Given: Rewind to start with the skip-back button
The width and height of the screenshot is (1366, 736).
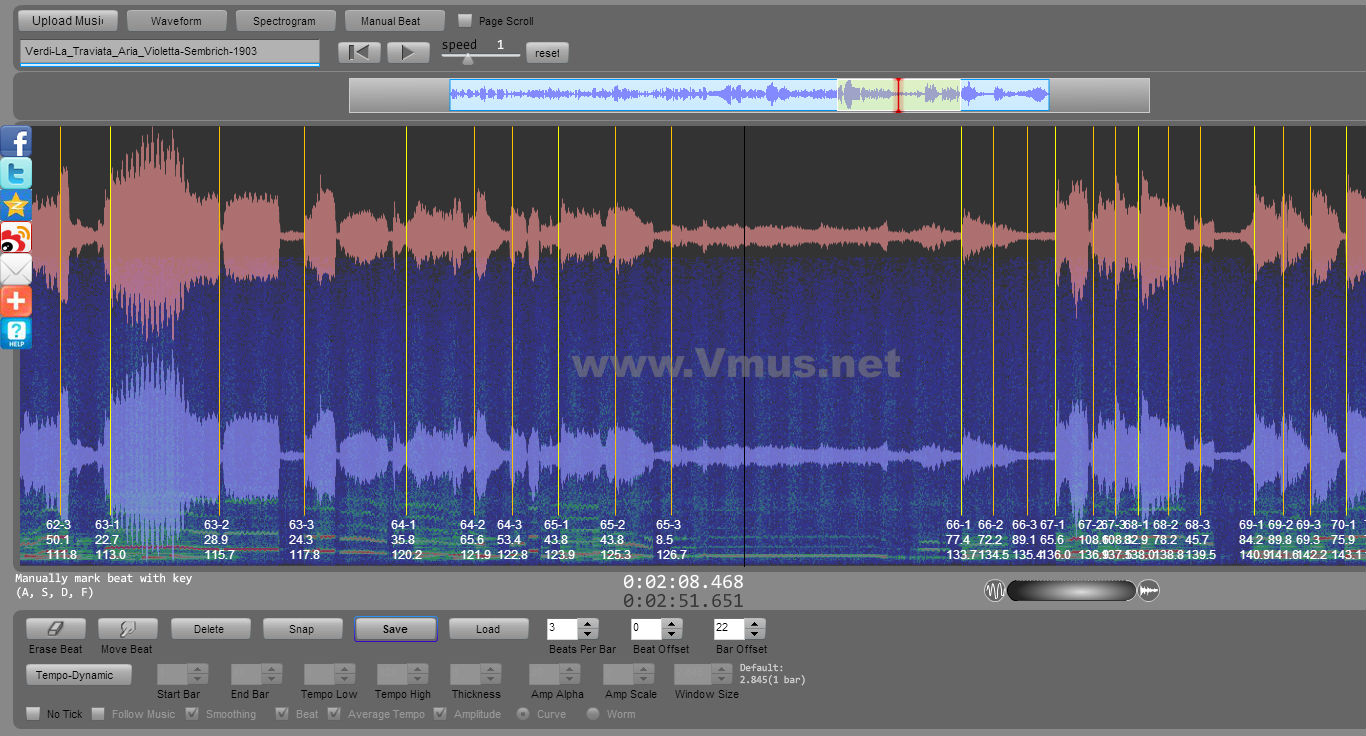Looking at the screenshot, I should click(358, 52).
